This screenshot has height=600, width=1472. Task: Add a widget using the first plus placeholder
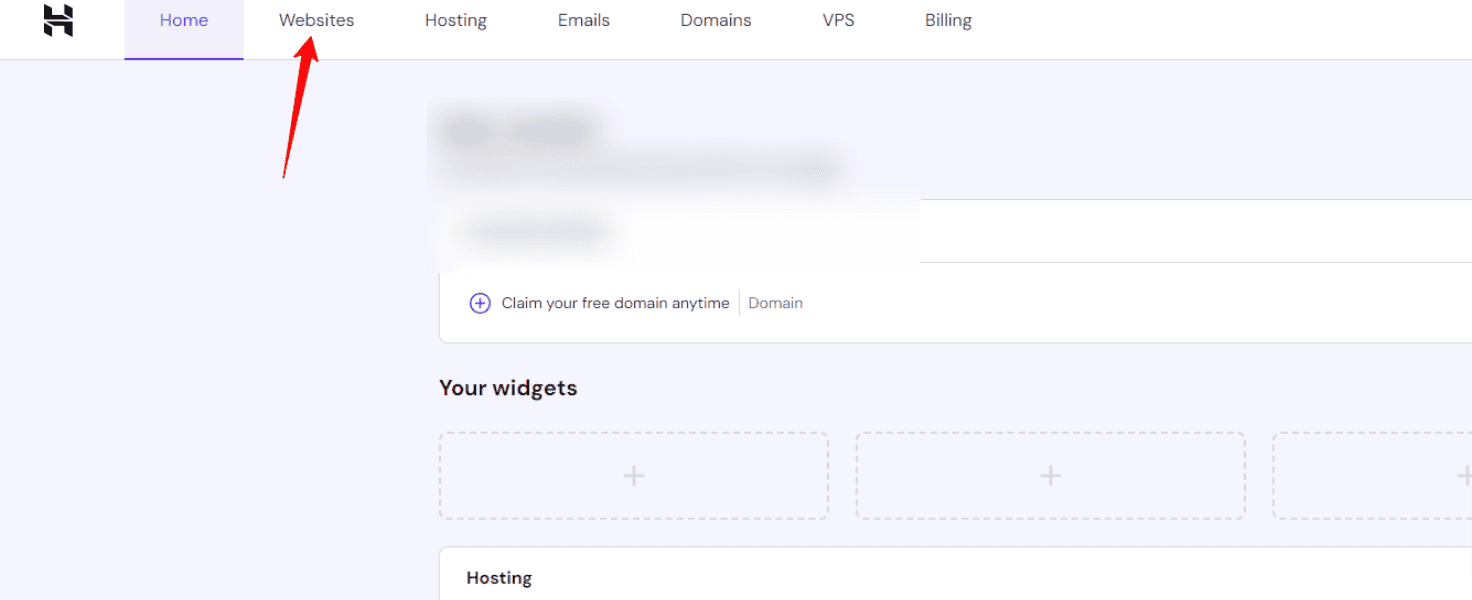click(633, 476)
